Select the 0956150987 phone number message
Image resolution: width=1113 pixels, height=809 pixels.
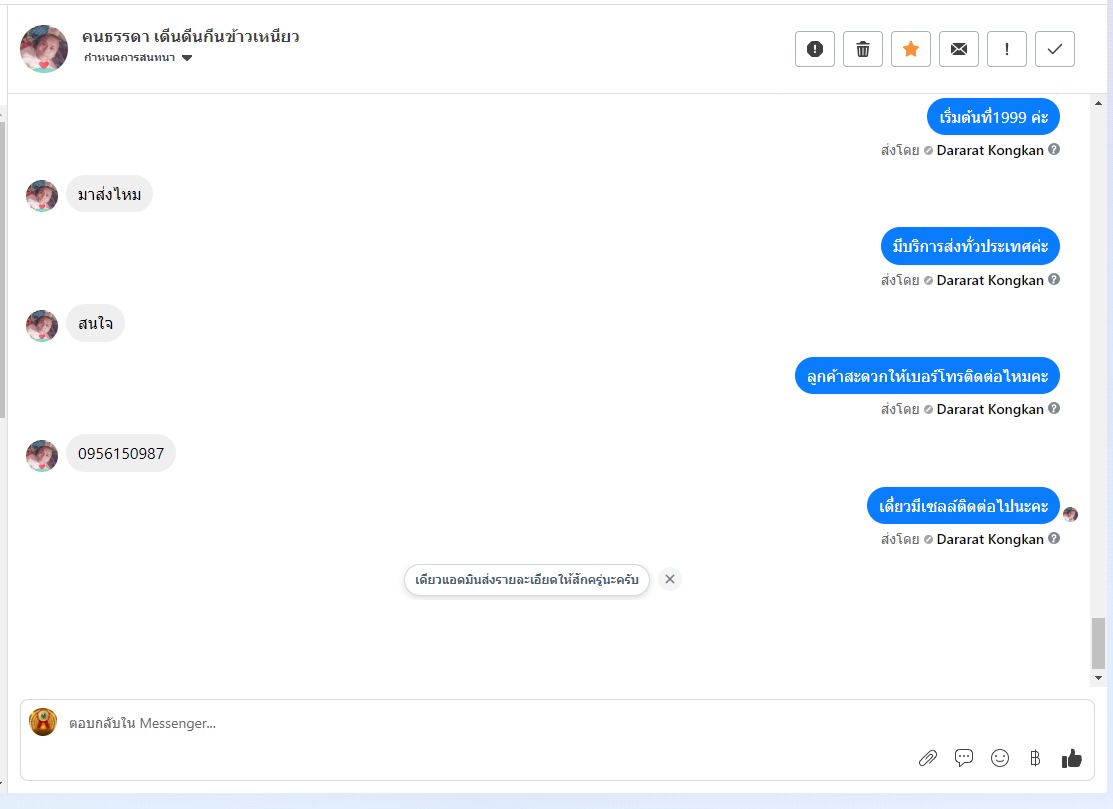pyautogui.click(x=121, y=453)
